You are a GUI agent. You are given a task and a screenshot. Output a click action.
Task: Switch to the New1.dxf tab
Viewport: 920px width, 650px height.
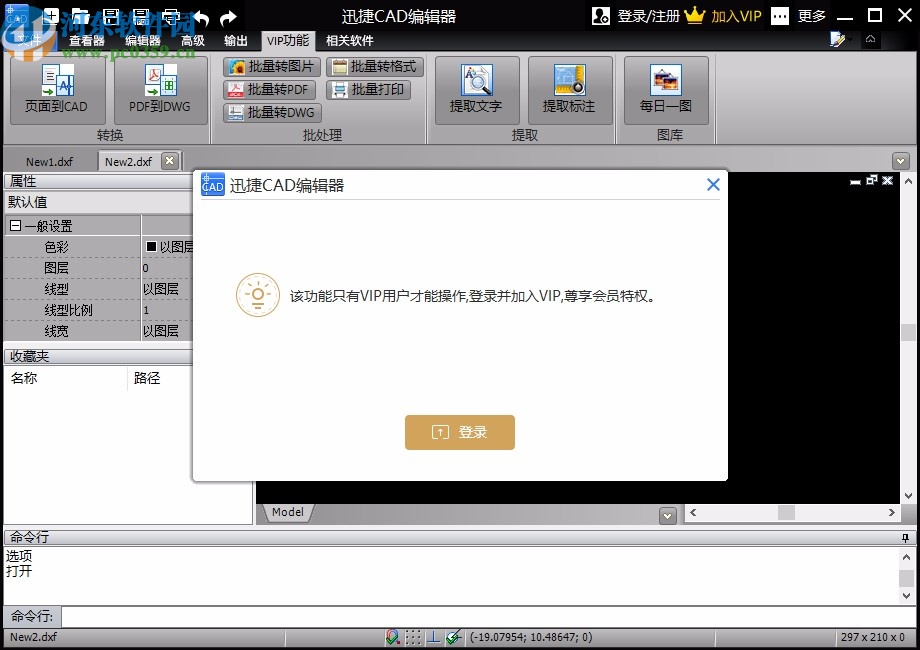click(x=48, y=160)
